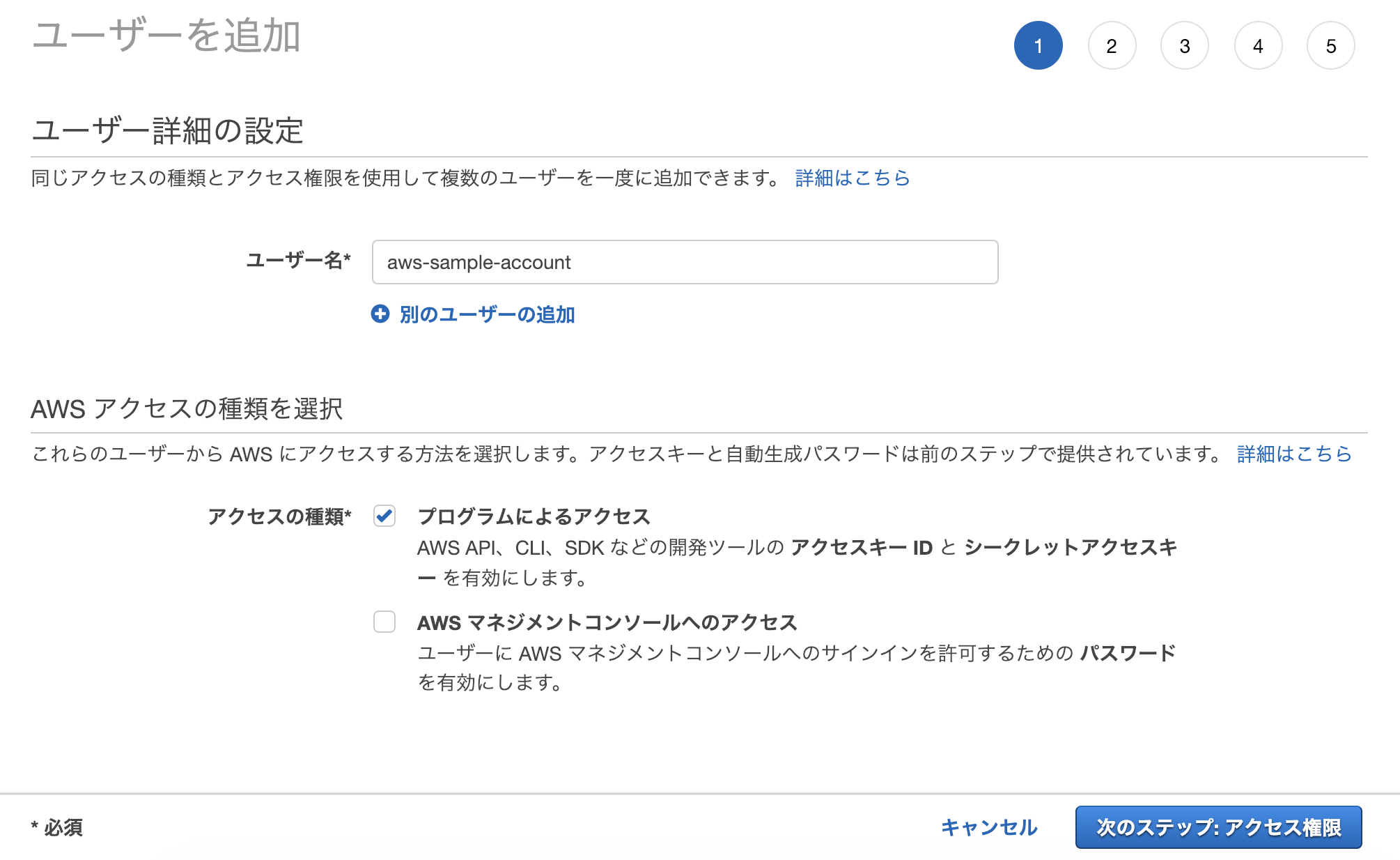
Task: Click the ユーザーを追加 page title
Action: (x=166, y=36)
